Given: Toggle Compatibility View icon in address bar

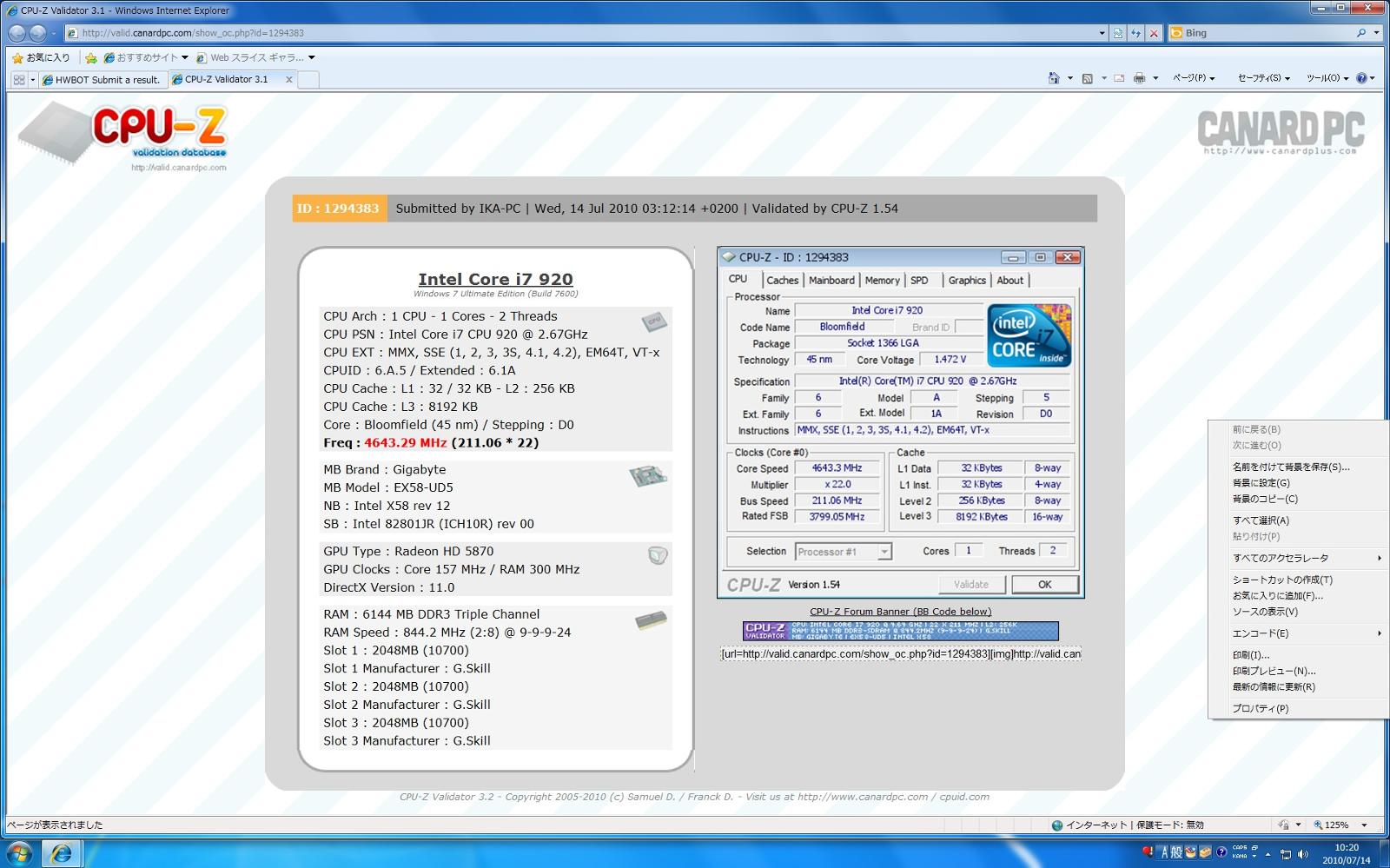Looking at the screenshot, I should [1118, 33].
